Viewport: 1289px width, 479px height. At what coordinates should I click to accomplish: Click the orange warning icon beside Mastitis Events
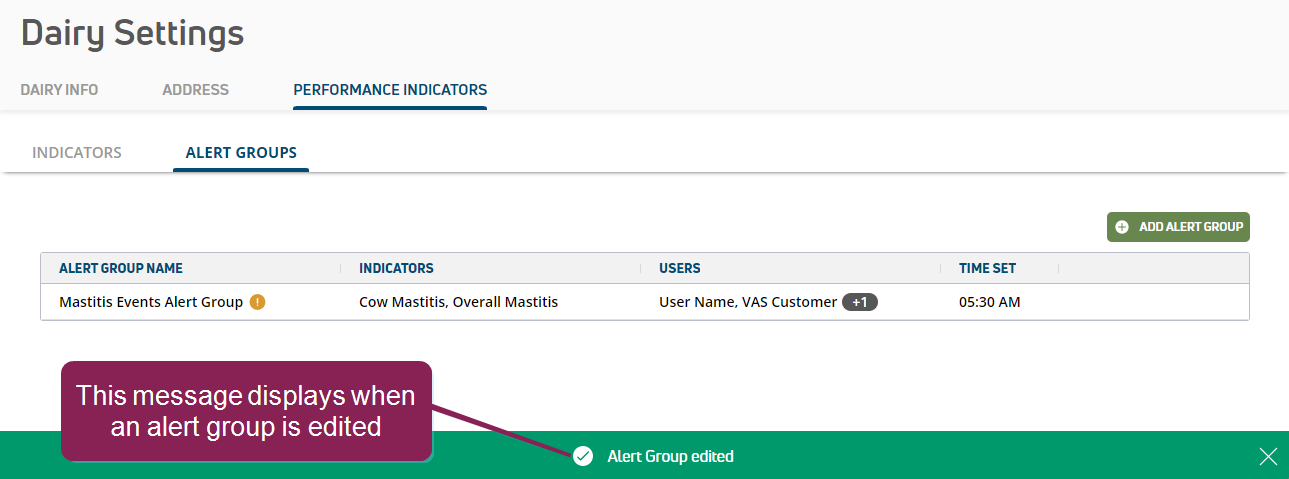[258, 302]
